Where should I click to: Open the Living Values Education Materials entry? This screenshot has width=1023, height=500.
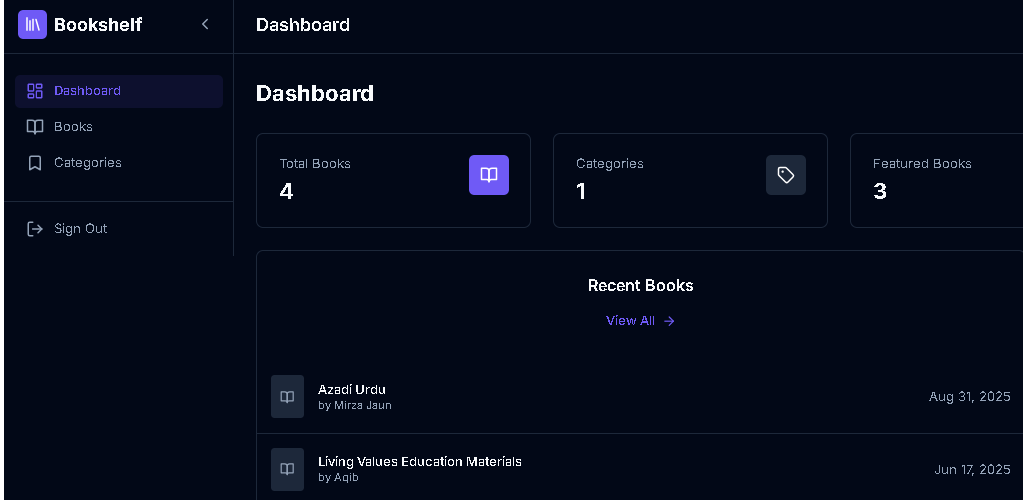point(420,461)
